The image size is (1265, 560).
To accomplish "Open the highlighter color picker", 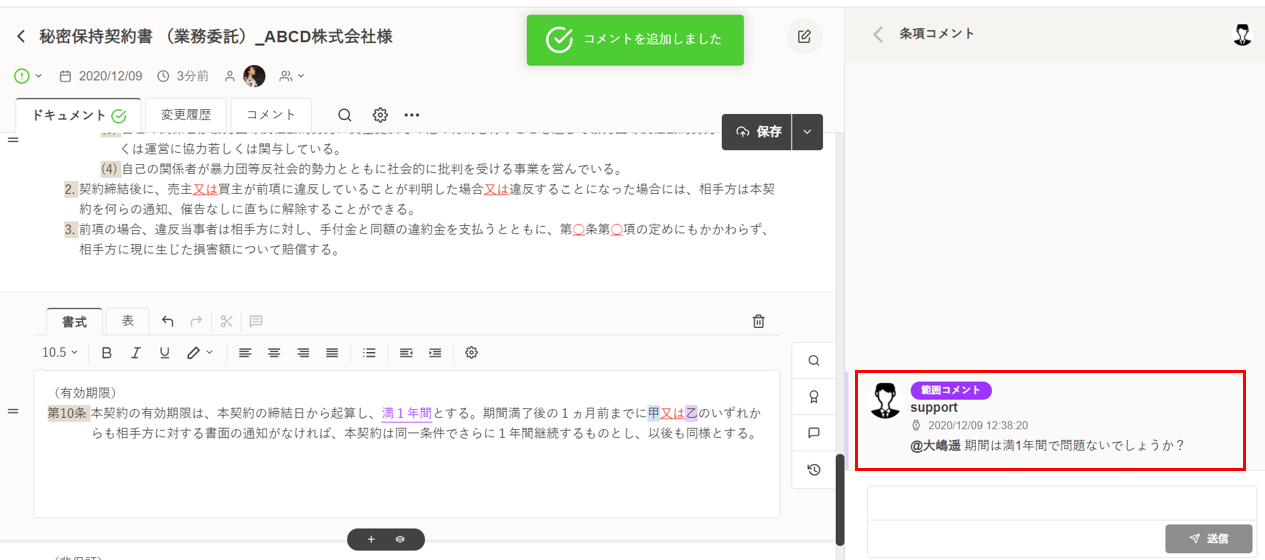I will click(x=200, y=353).
